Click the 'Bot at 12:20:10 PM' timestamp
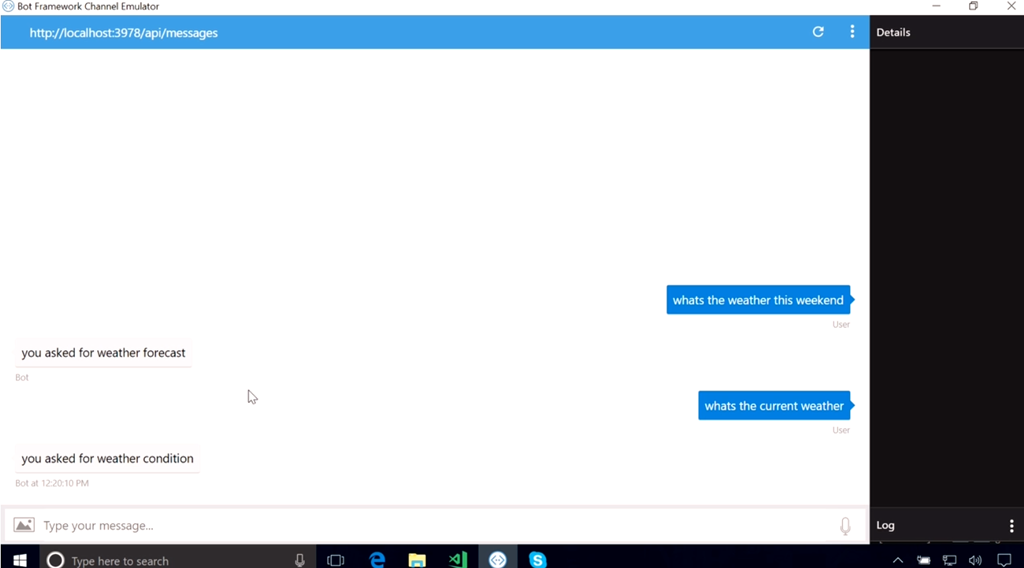This screenshot has height=568, width=1024. click(x=52, y=483)
